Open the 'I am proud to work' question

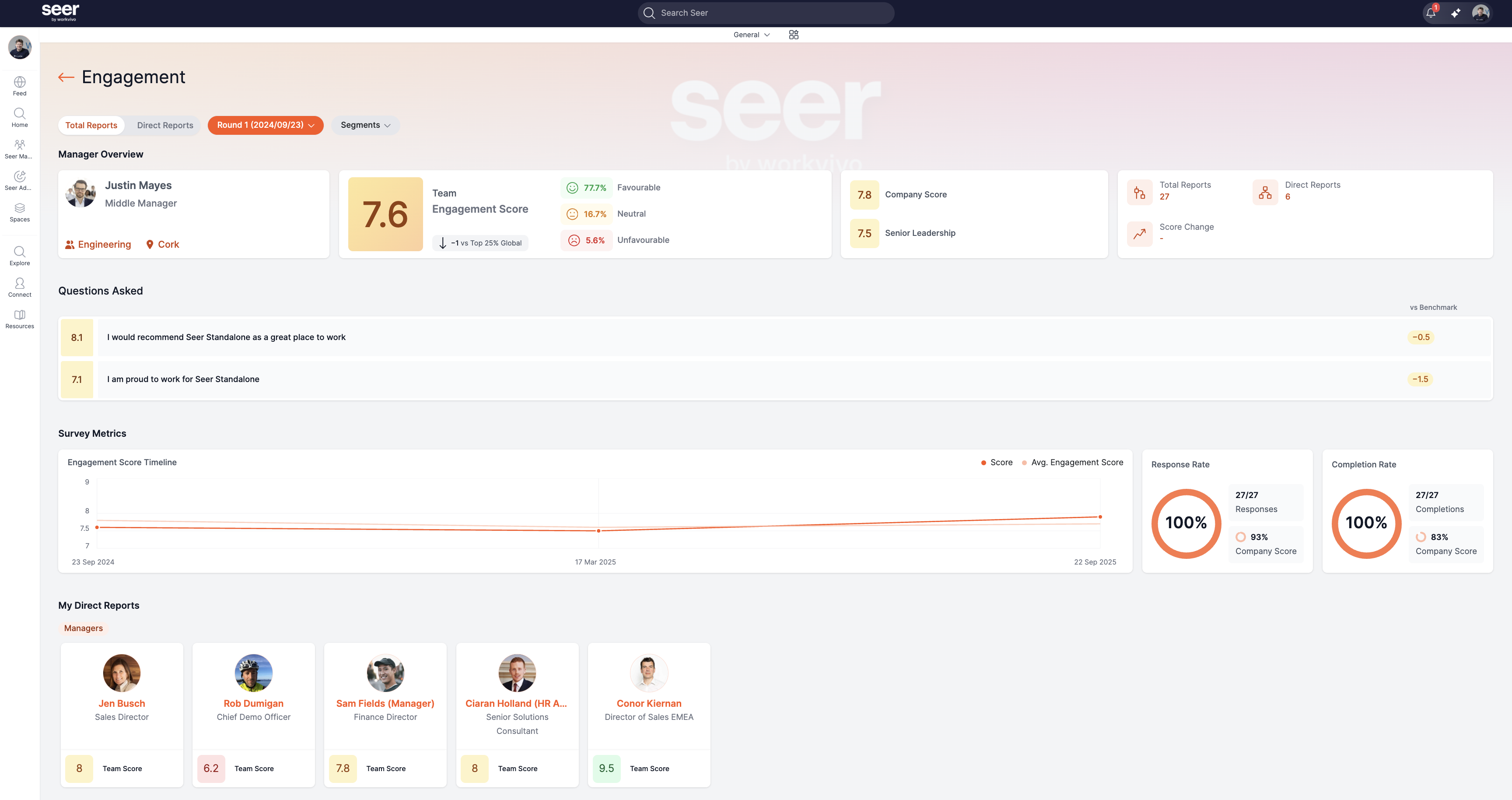click(x=775, y=379)
